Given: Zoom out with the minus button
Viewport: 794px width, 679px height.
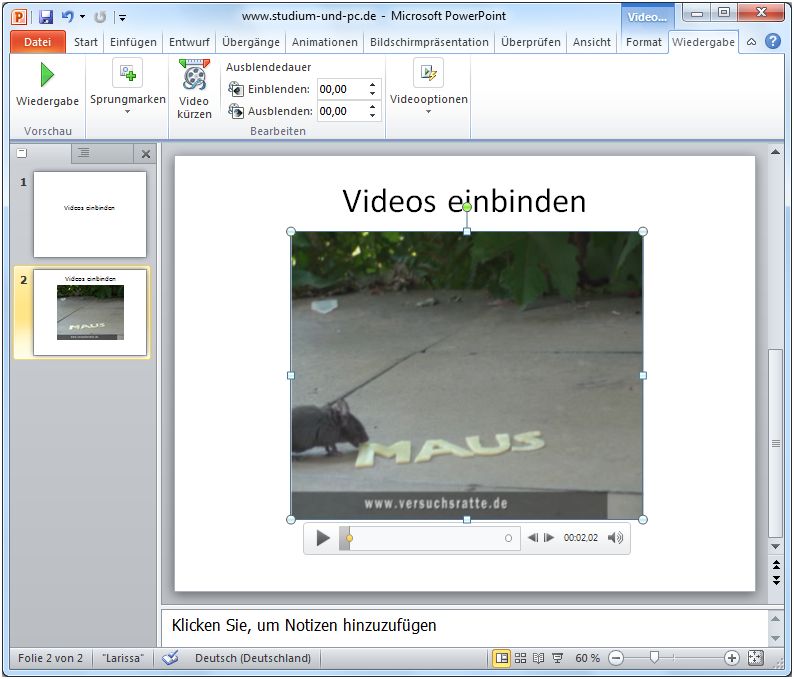Looking at the screenshot, I should click(616, 658).
